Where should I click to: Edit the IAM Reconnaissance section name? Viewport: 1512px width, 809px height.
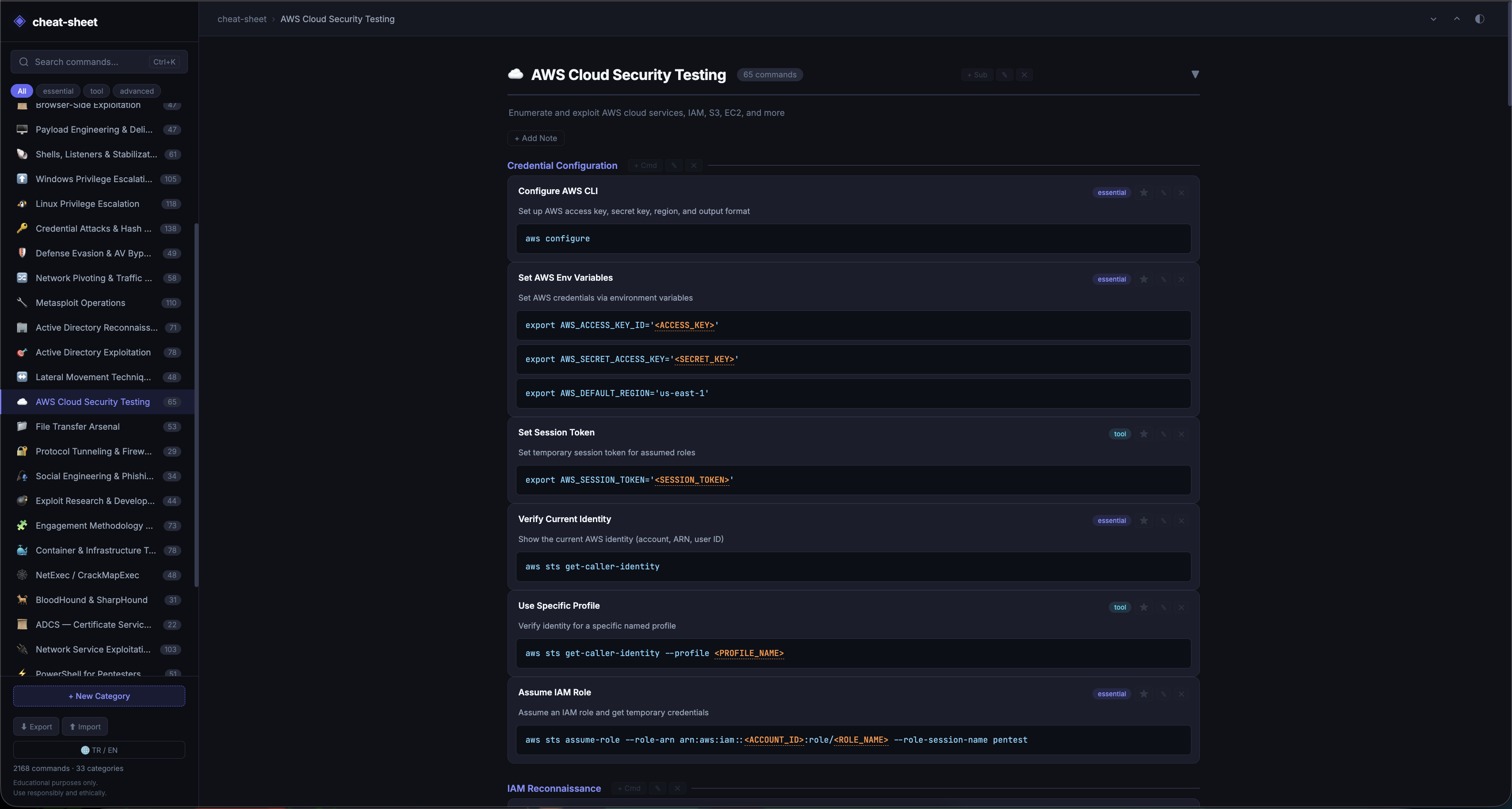tap(657, 789)
